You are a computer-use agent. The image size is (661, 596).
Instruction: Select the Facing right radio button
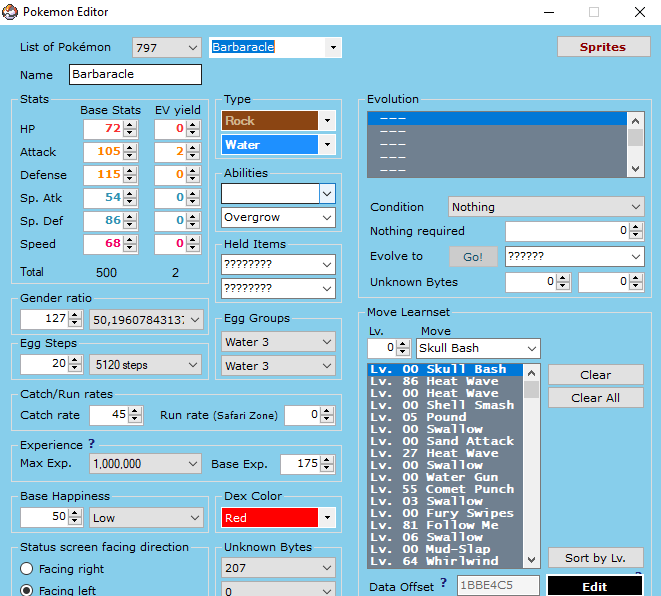[x=27, y=569]
